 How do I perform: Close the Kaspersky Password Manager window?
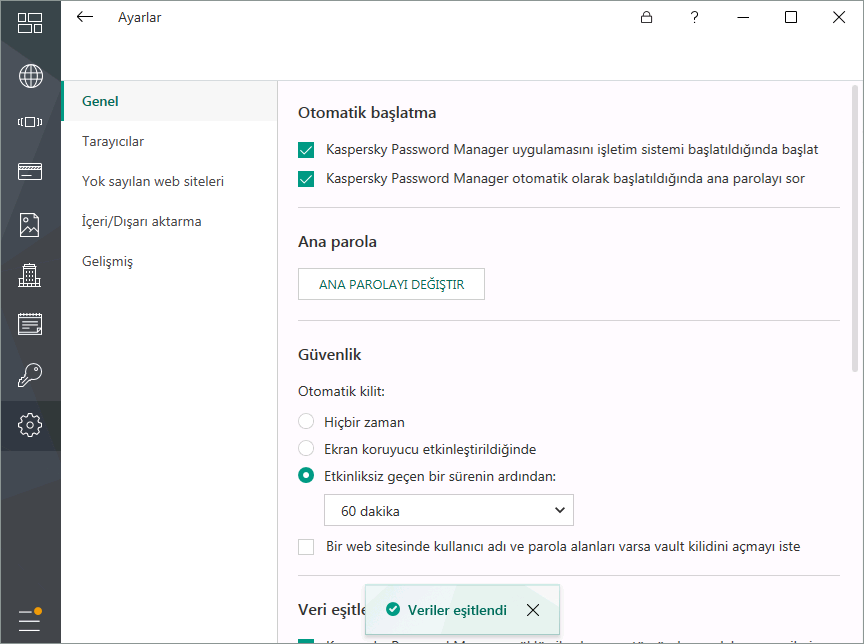(x=839, y=17)
